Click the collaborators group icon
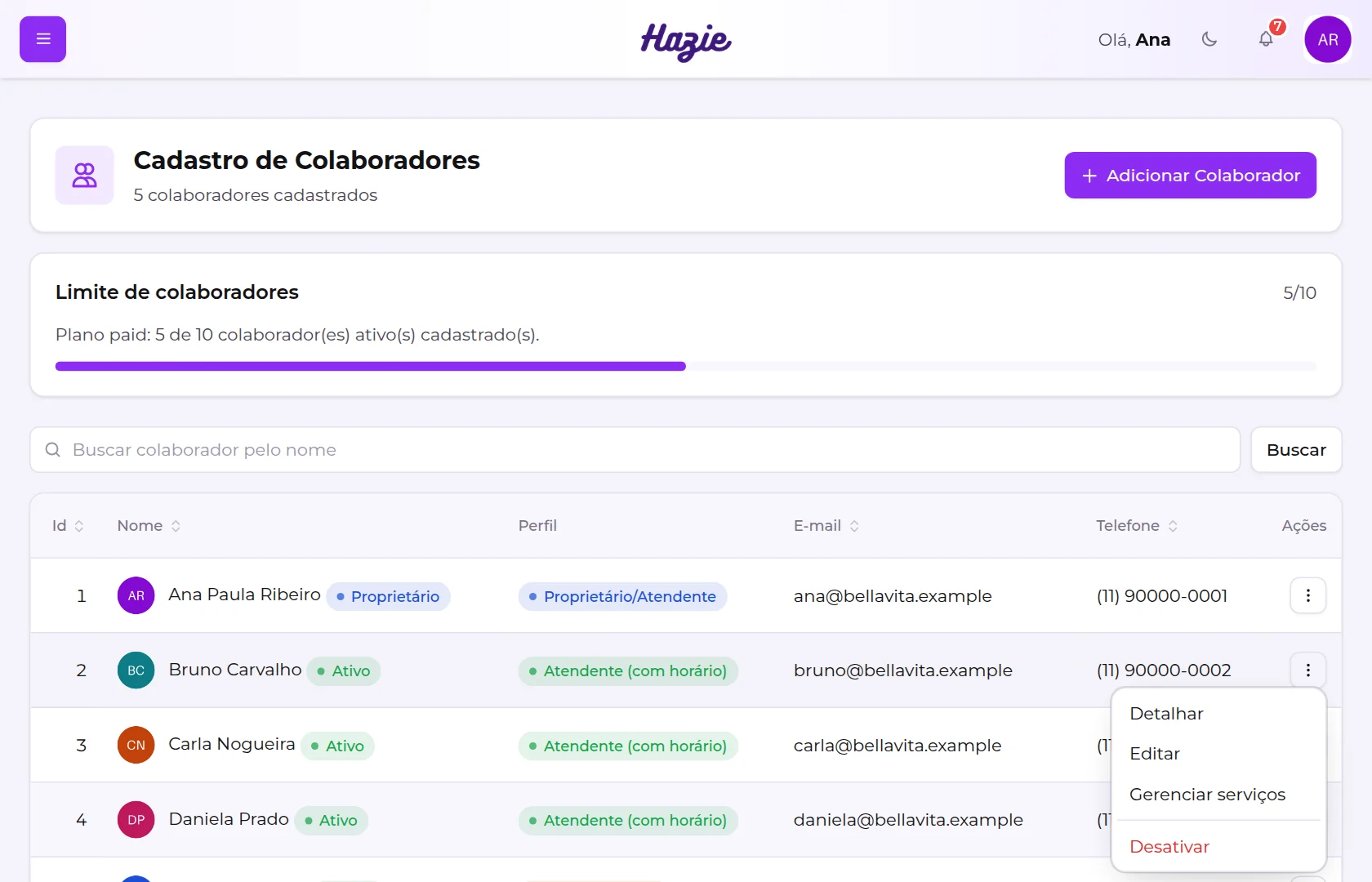1372x882 pixels. 84,175
